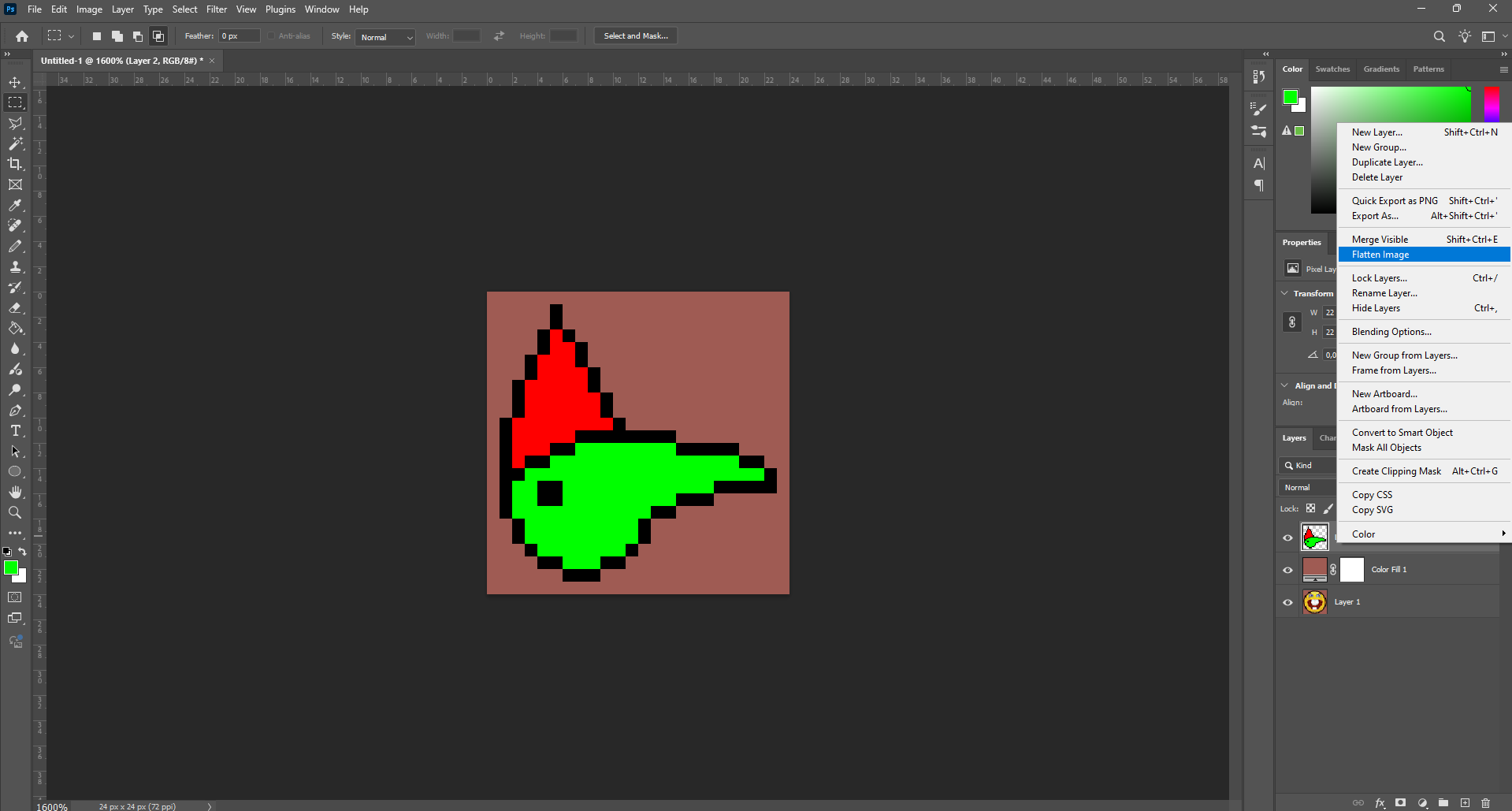Select the Zoom tool
Viewport: 1512px width, 811px height.
click(x=15, y=512)
